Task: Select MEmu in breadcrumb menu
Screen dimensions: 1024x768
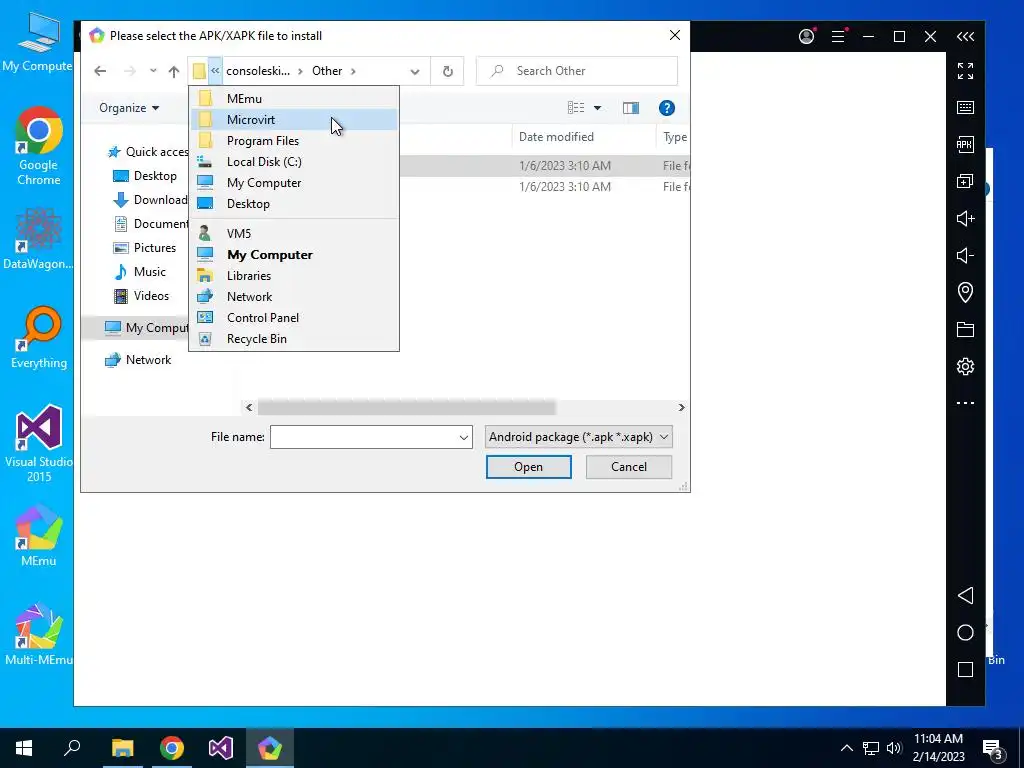Action: 294,99
